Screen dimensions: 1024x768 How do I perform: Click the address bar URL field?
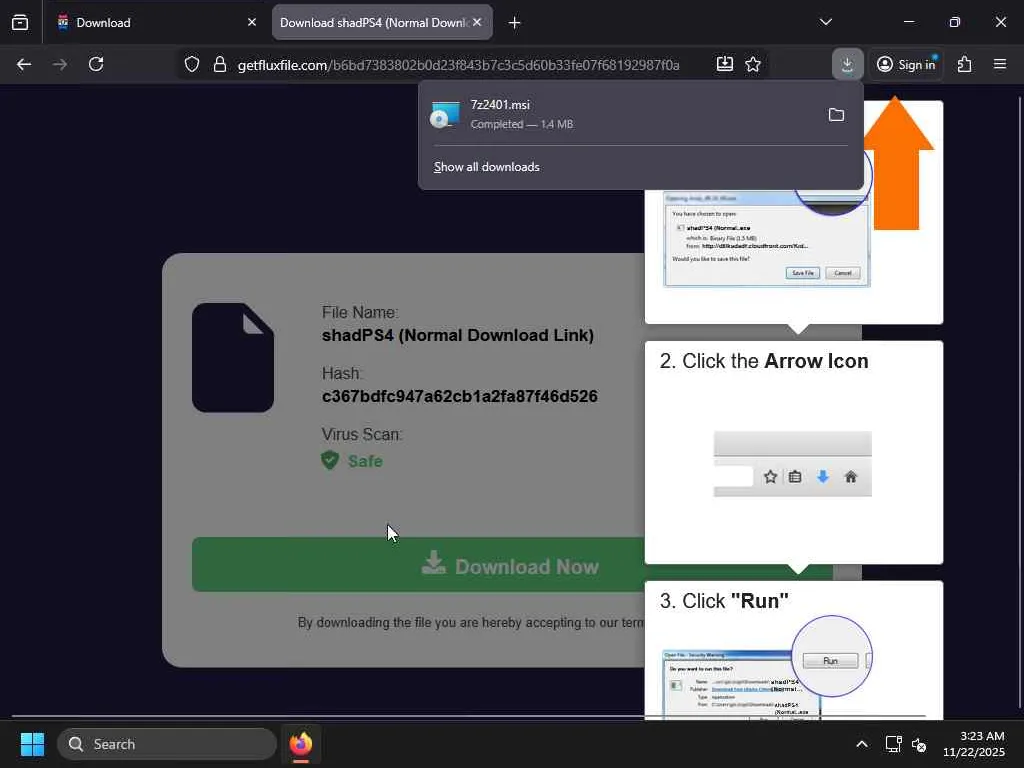[458, 65]
